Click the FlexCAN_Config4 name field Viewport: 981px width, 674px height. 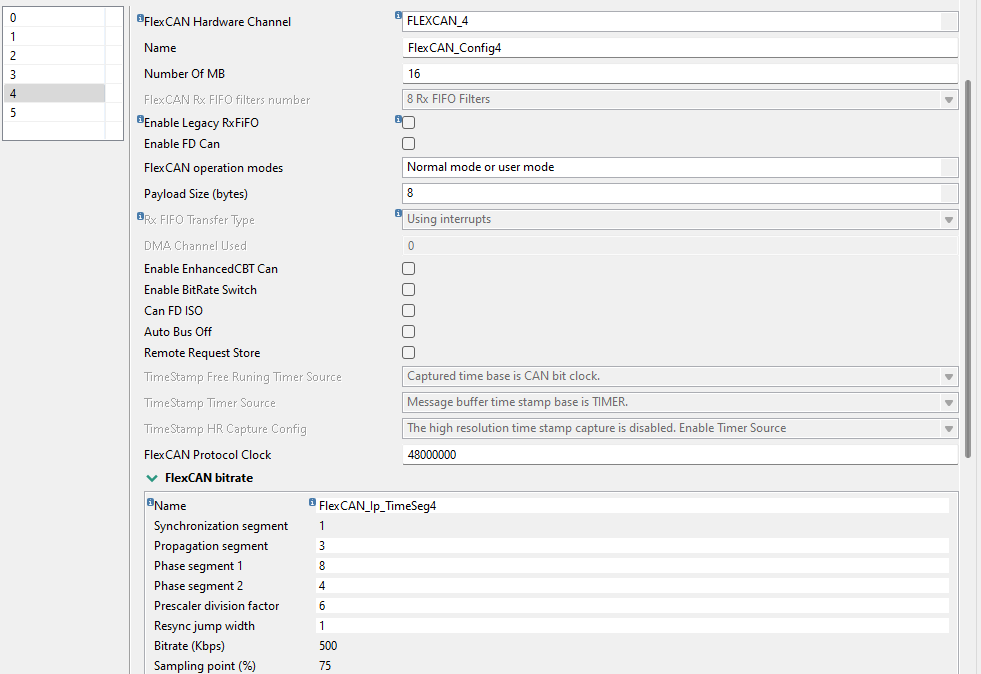point(680,48)
